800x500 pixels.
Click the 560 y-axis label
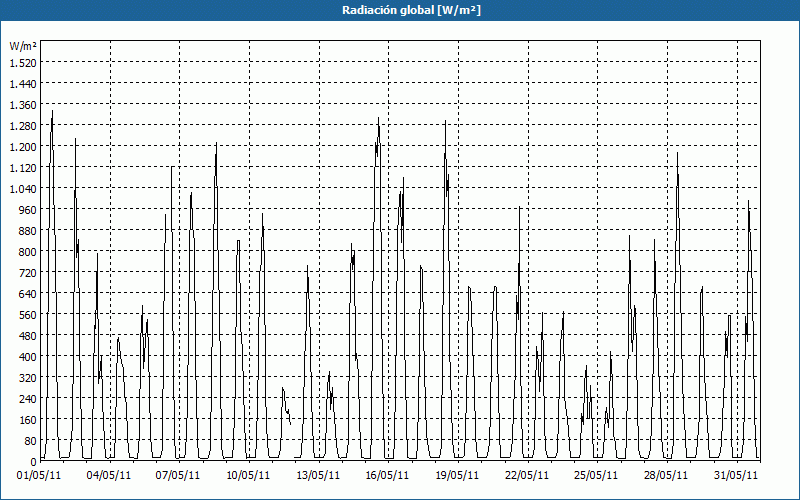[29, 315]
